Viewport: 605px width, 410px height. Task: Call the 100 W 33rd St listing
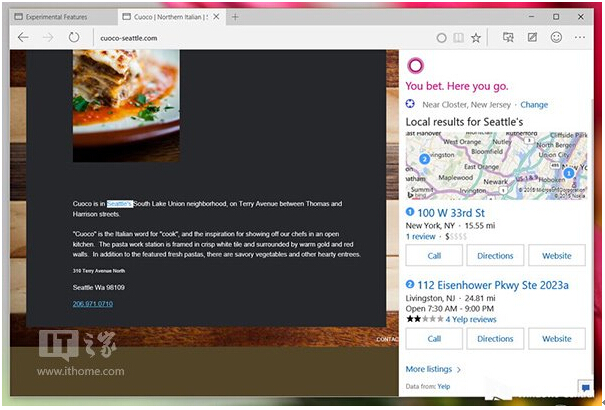point(434,255)
